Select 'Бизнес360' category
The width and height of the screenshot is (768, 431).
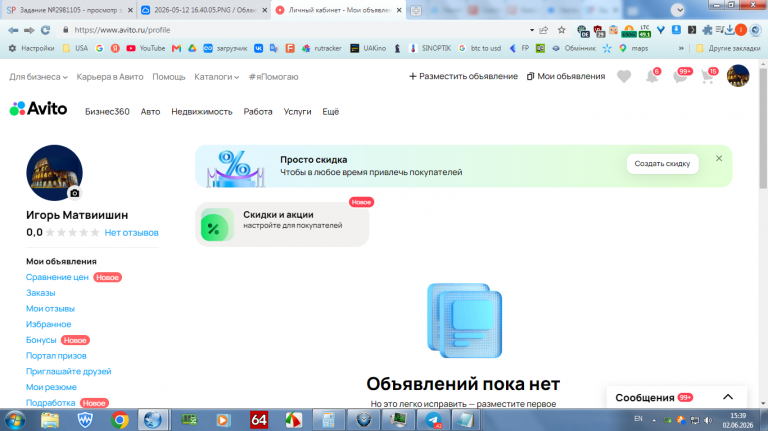[x=107, y=112]
